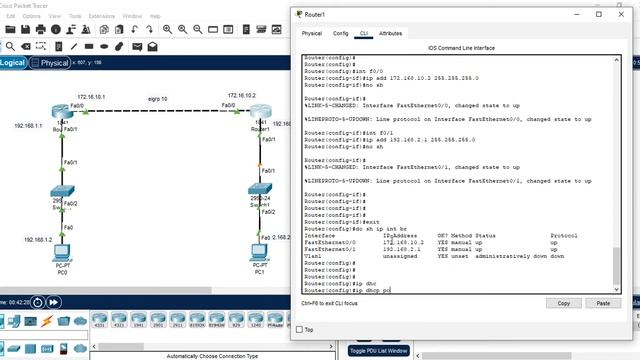Select the switch above PC1
640x360 pixels.
tap(260, 189)
